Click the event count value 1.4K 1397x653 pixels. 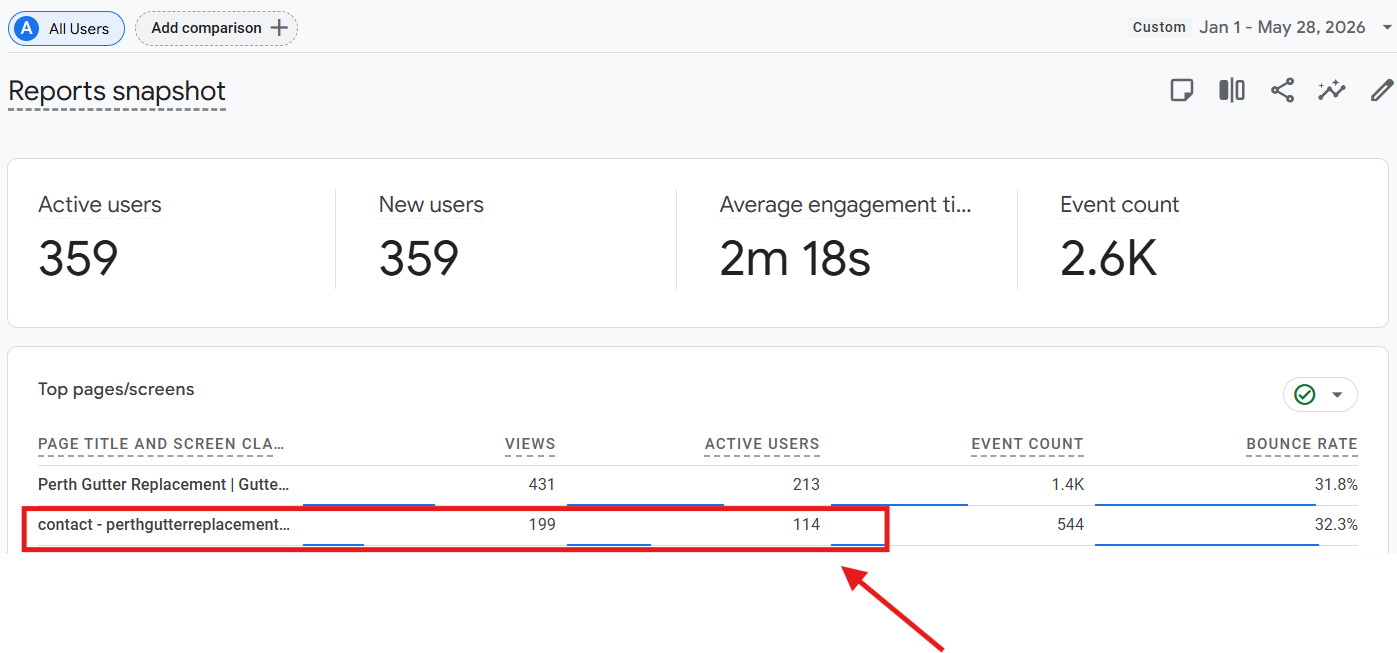tap(1067, 485)
